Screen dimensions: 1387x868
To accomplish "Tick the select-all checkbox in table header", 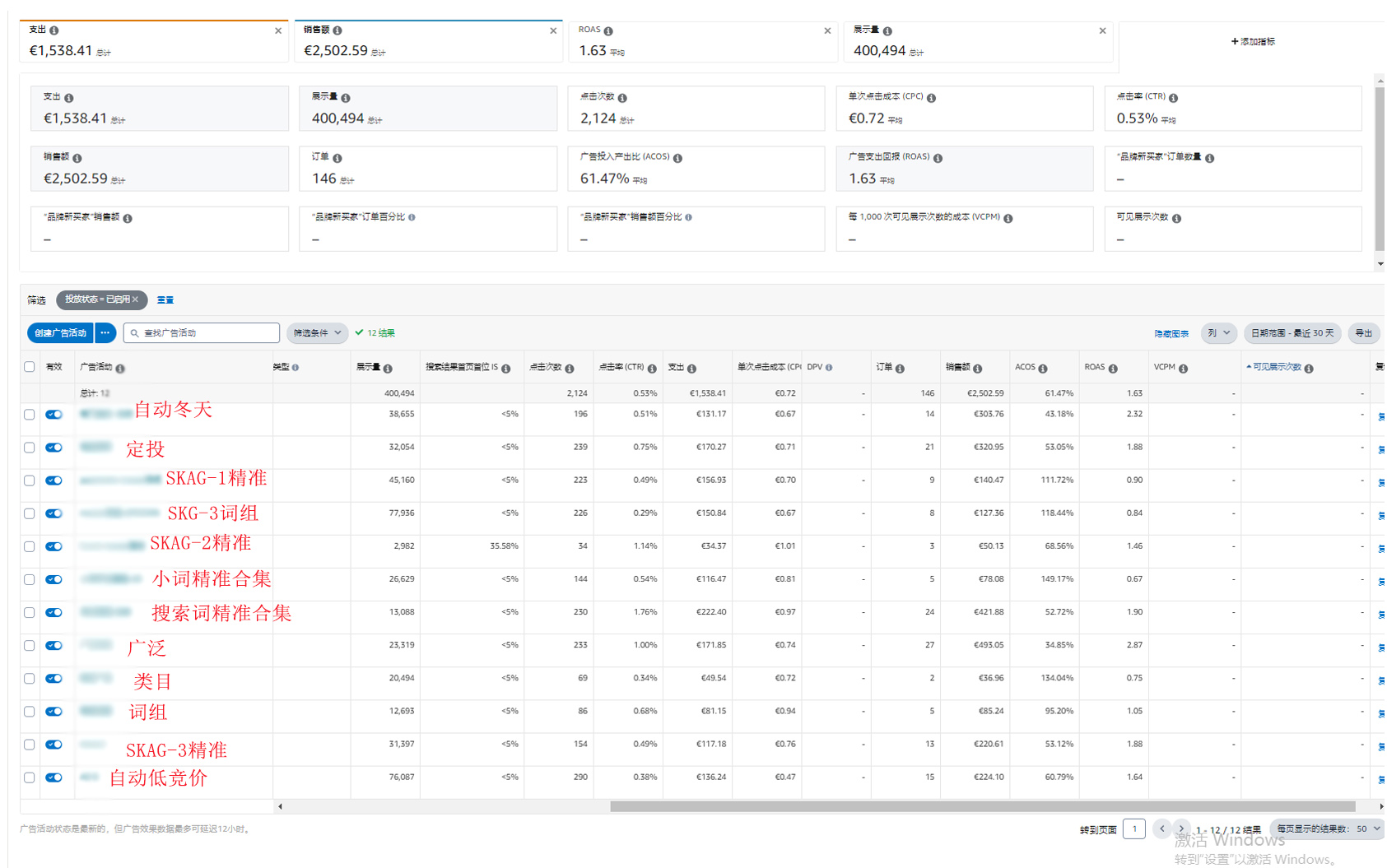I will (30, 367).
